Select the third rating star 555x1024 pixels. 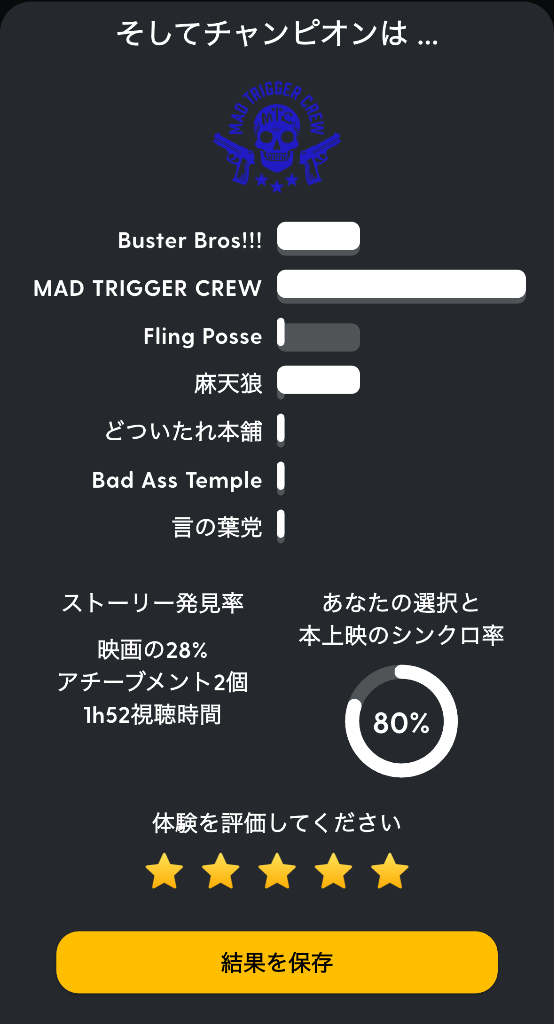pos(277,871)
